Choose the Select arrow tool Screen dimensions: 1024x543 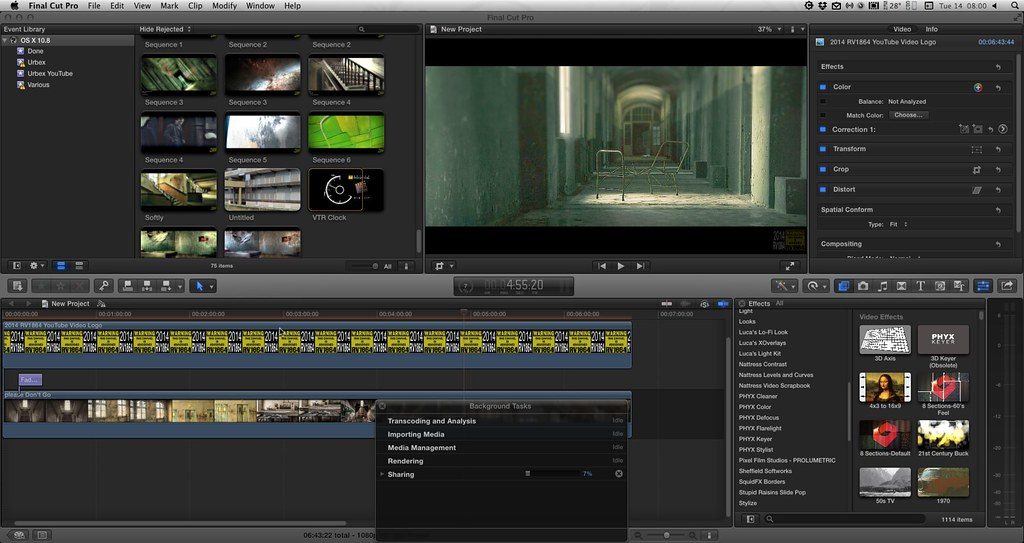point(200,286)
